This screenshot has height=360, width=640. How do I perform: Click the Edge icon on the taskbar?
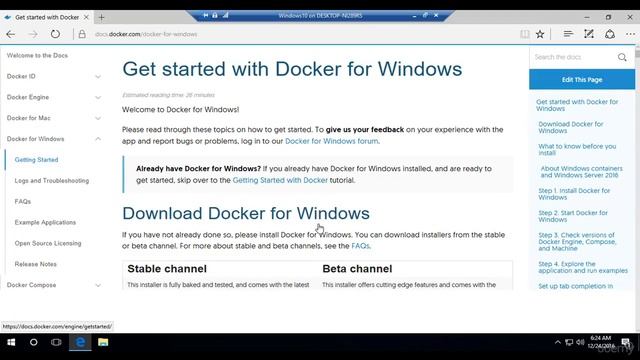tap(80, 342)
